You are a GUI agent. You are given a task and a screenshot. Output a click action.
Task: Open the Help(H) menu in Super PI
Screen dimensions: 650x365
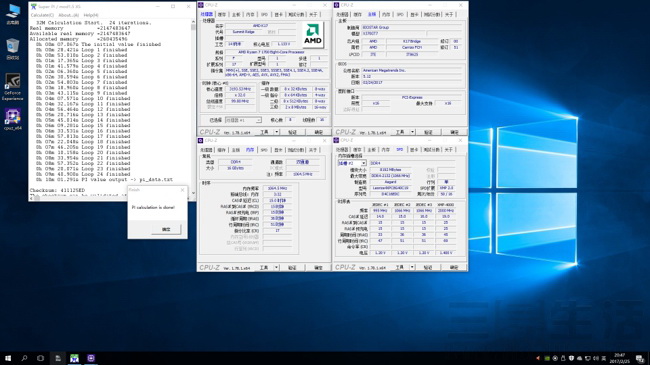pyautogui.click(x=91, y=15)
